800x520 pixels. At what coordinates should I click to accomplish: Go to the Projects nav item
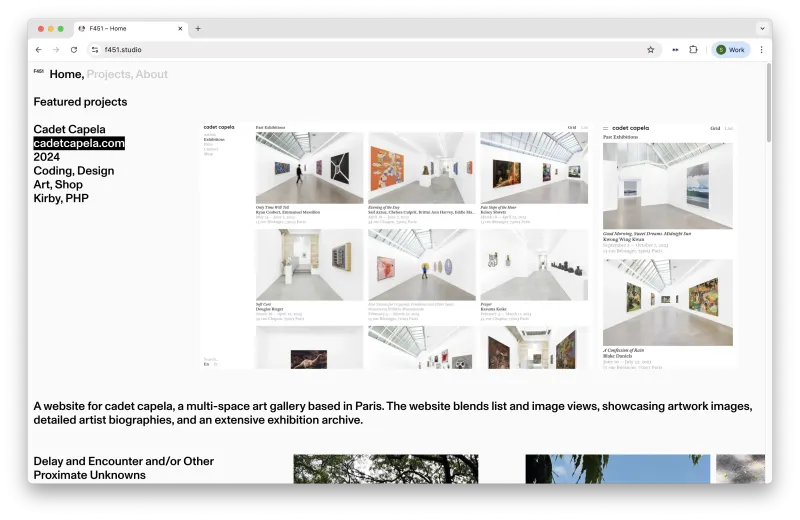[x=110, y=74]
